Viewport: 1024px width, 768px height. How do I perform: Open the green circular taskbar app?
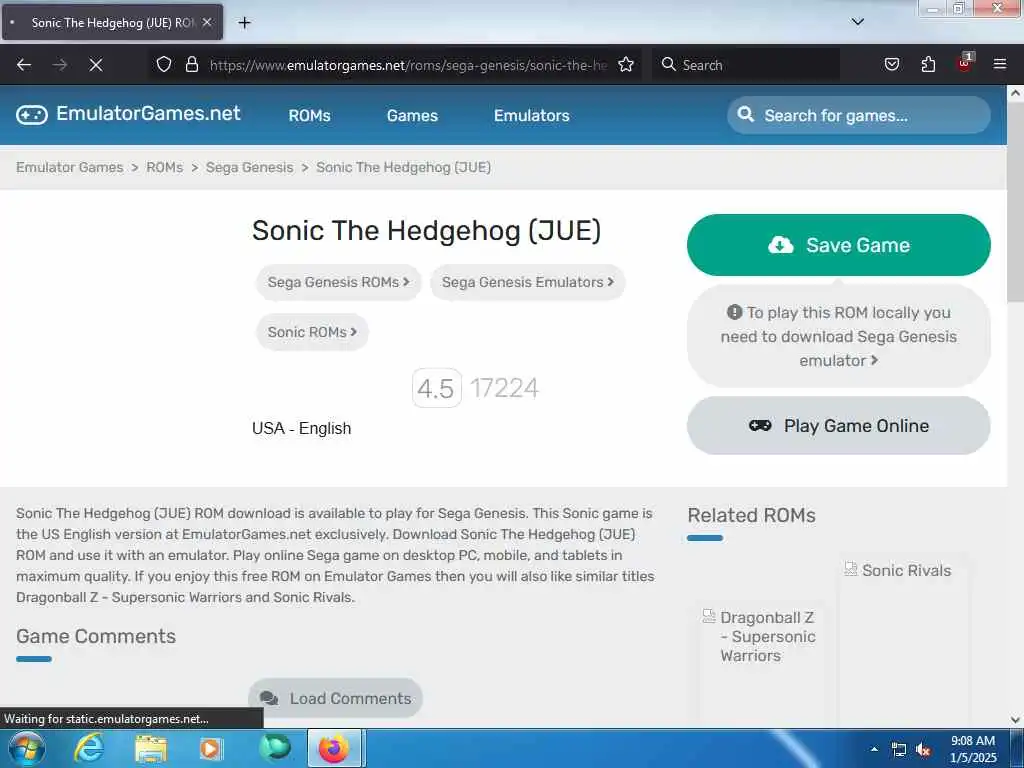274,748
